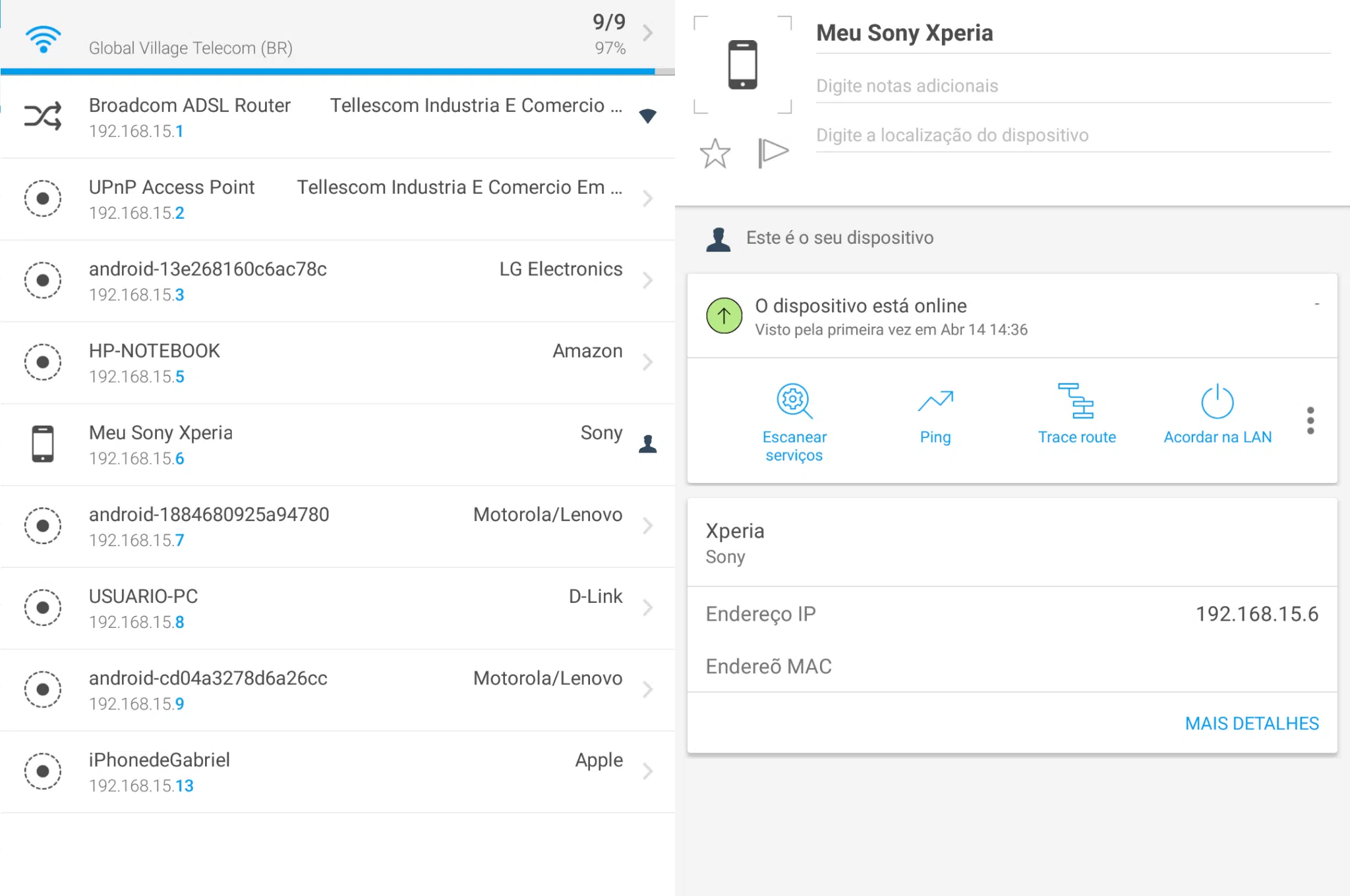Viewport: 1350px width, 896px height.
Task: Expand the iPhonedeGabriel Apple row chevron
Action: [x=648, y=771]
